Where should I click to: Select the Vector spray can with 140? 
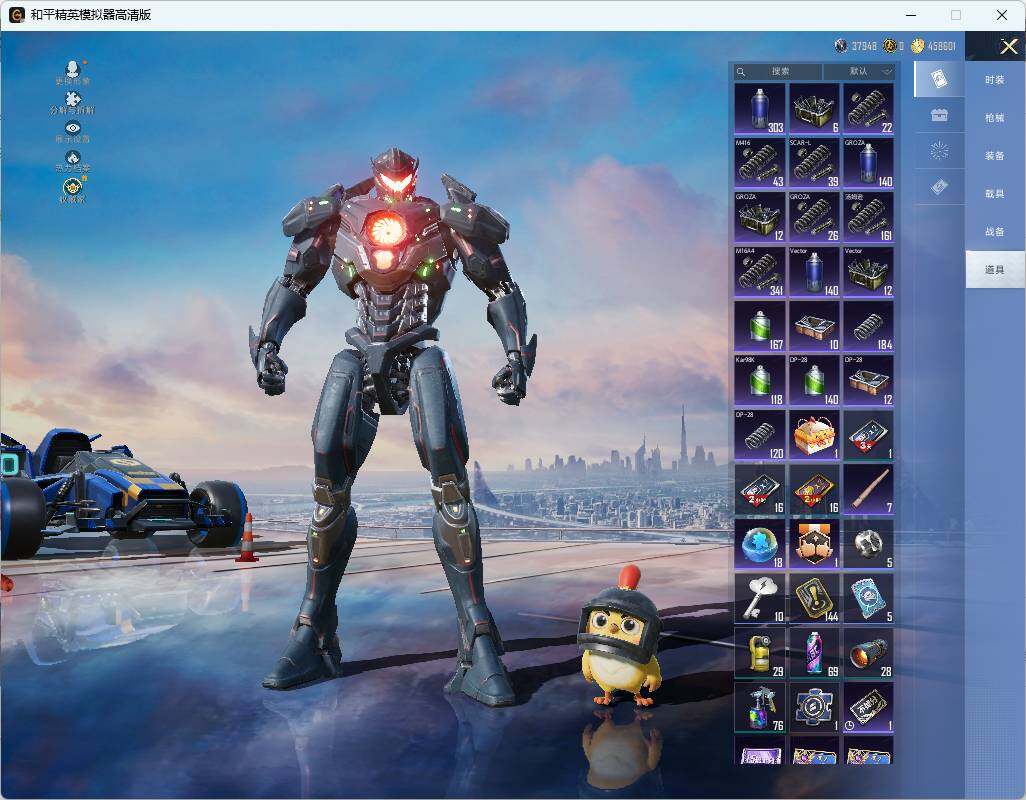(814, 271)
